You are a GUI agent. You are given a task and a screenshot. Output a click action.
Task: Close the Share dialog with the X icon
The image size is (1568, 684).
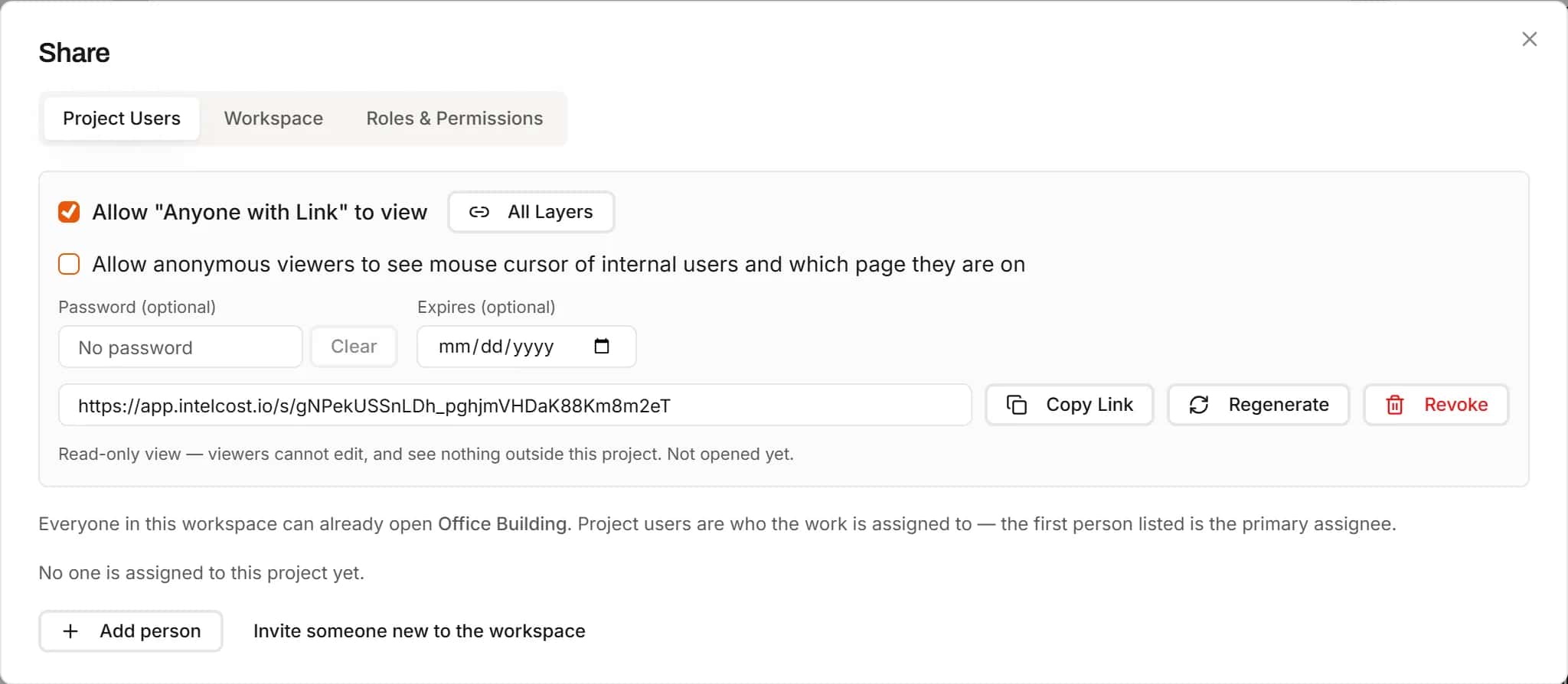[1529, 39]
